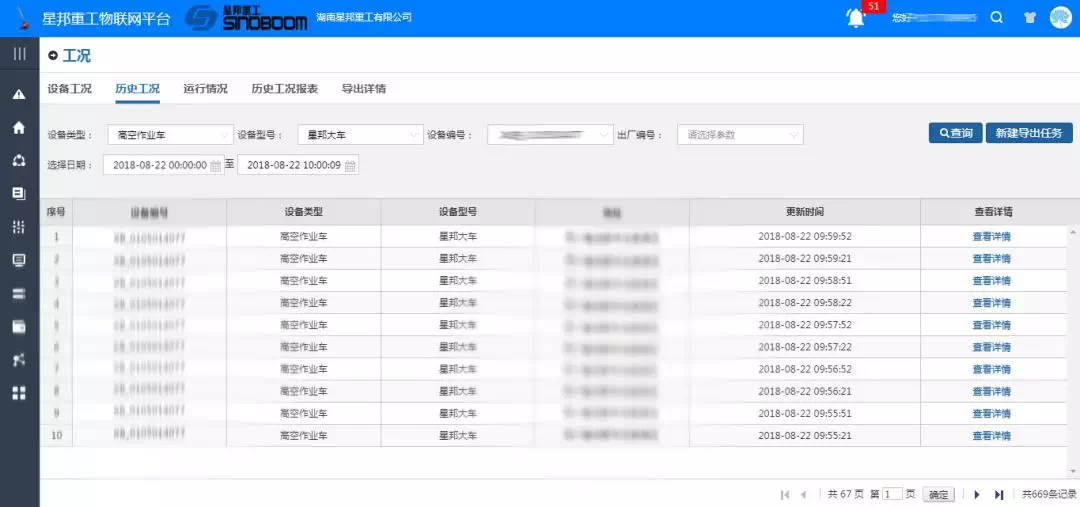Switch to the 历史工况报表 tab

click(284, 89)
